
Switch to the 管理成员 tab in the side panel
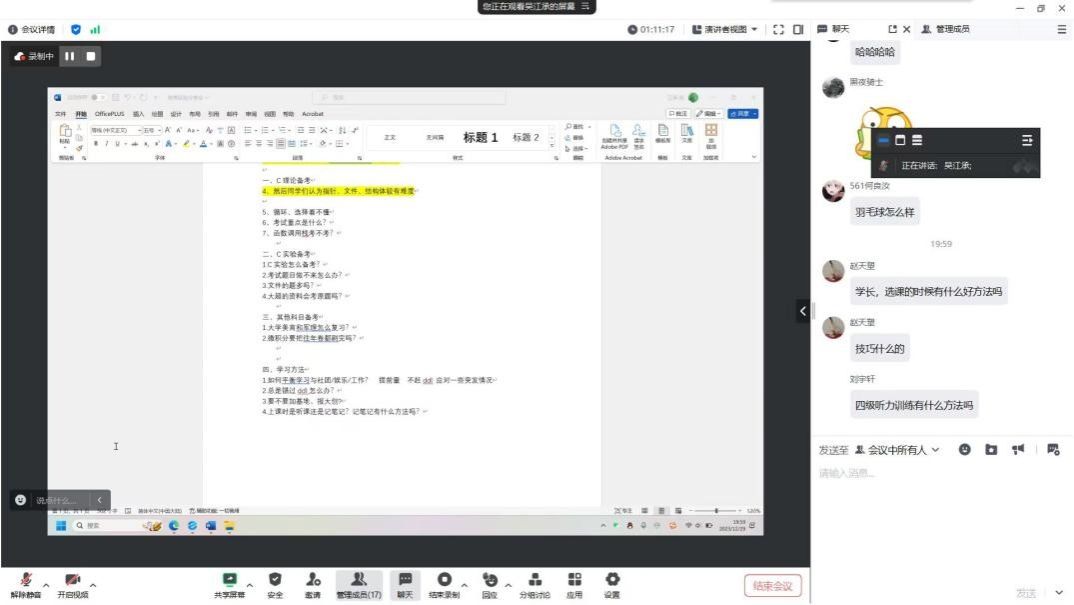(945, 30)
